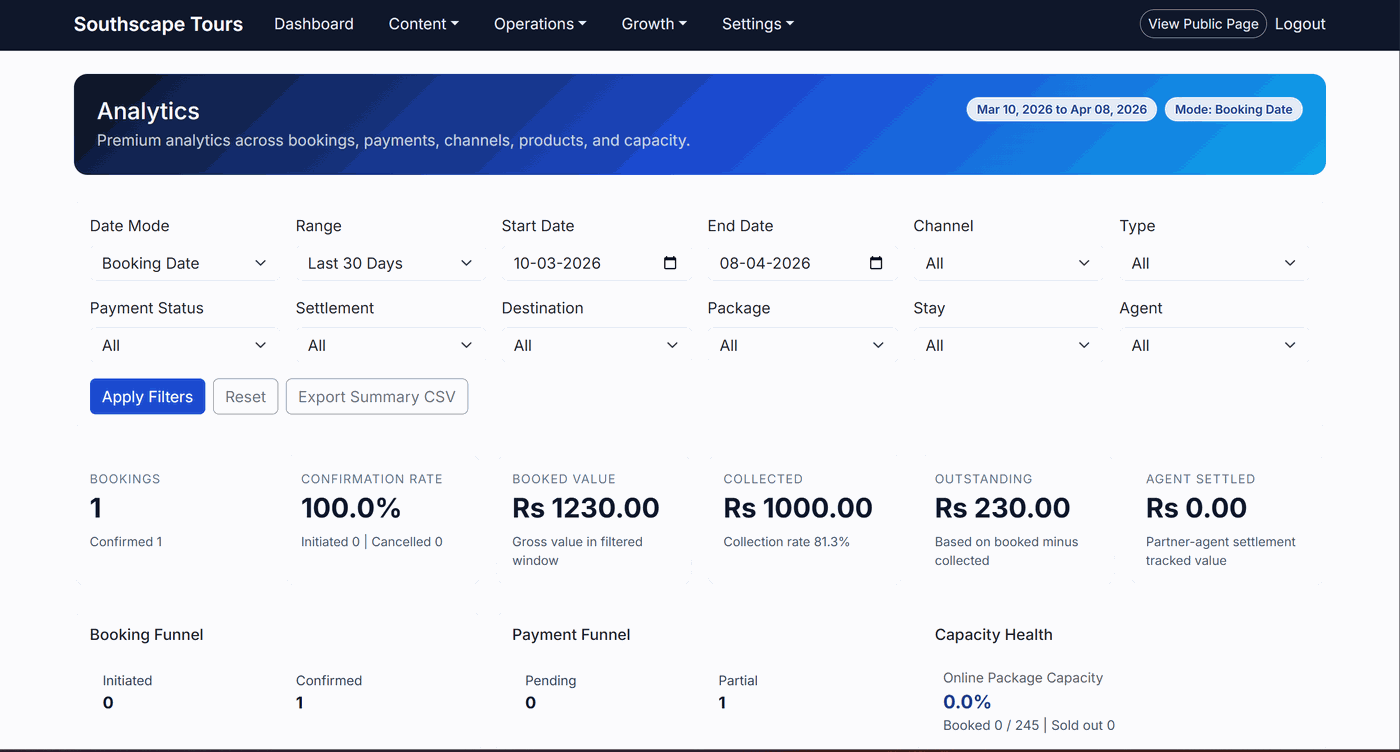
Task: Click the Start Date field showing 10-03-2026
Action: (596, 263)
